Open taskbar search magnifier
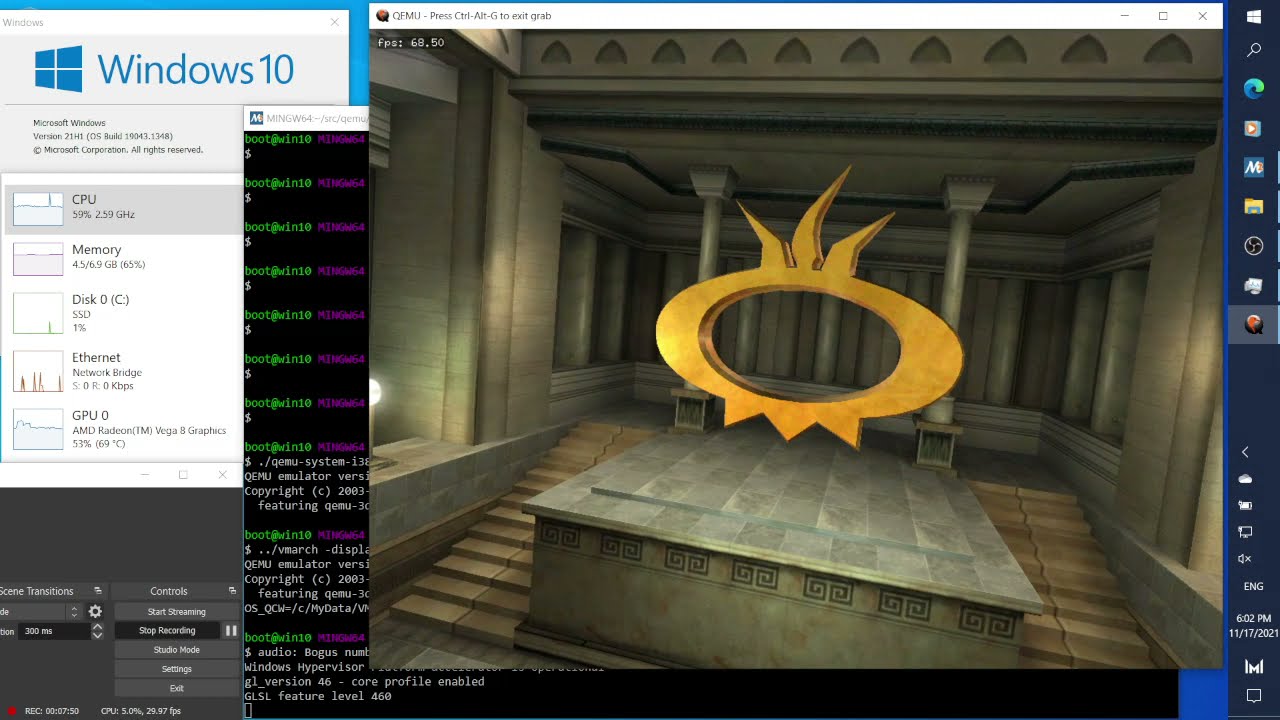This screenshot has width=1280, height=720. [x=1254, y=50]
